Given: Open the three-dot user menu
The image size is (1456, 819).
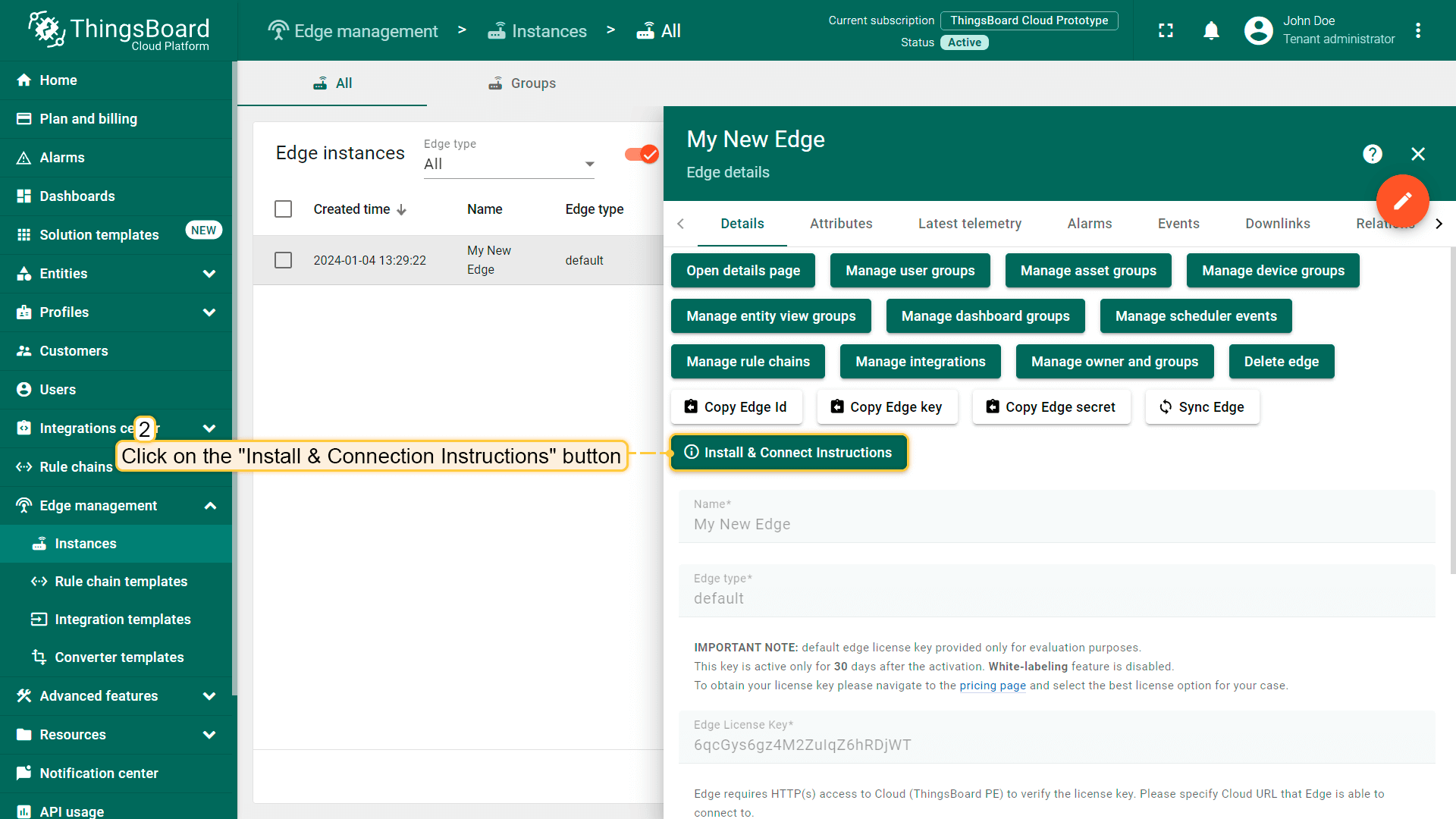Looking at the screenshot, I should point(1417,30).
